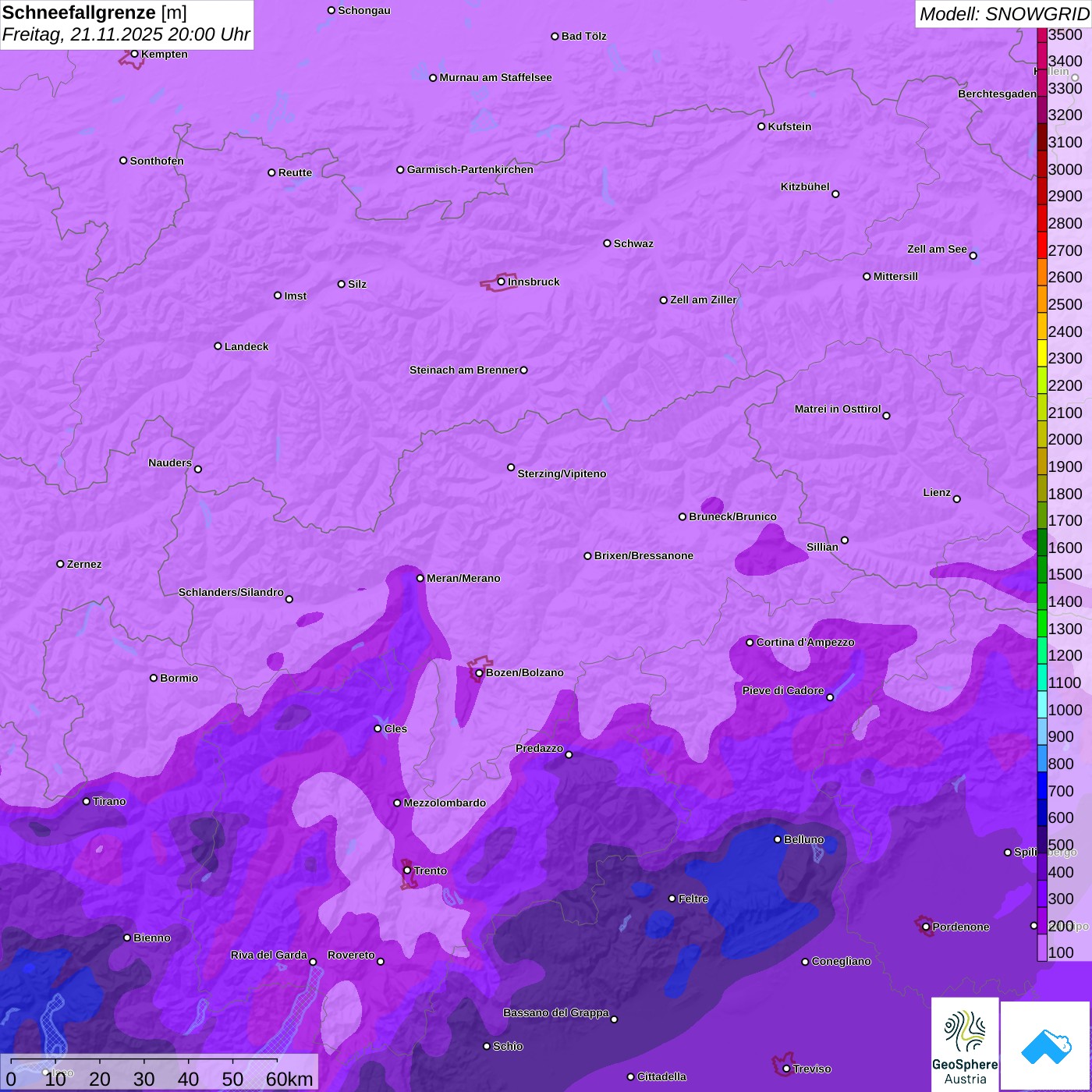The height and width of the screenshot is (1092, 1092).
Task: Click the blue cloud logo beside GeoSphere
Action: coord(1046,1046)
